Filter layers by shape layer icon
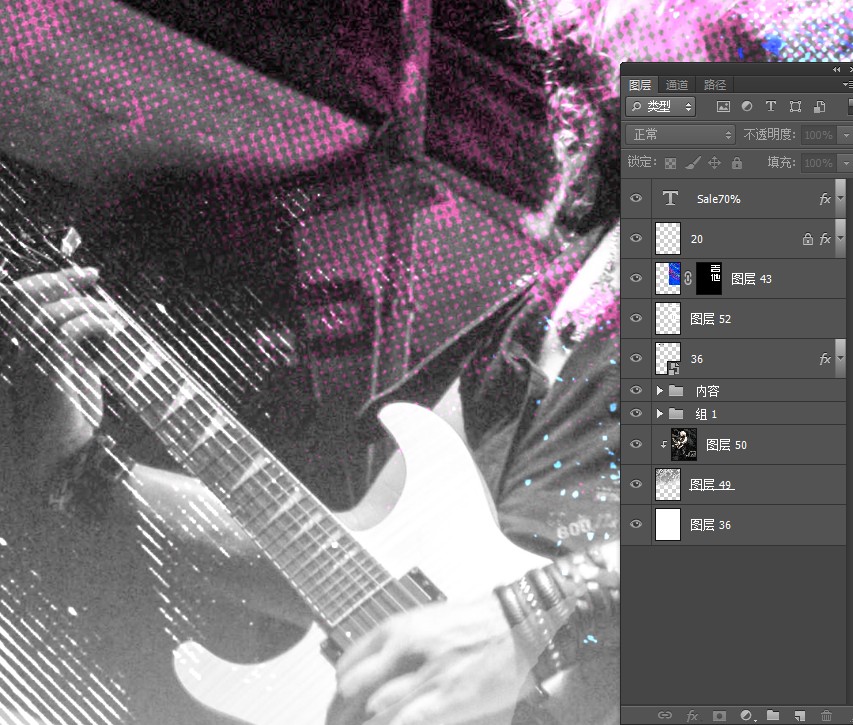The height and width of the screenshot is (725, 853). coord(795,107)
